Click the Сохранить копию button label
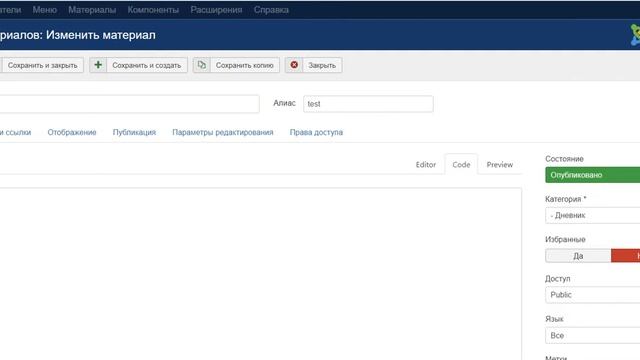Viewport: 640px width, 360px height. tap(244, 65)
